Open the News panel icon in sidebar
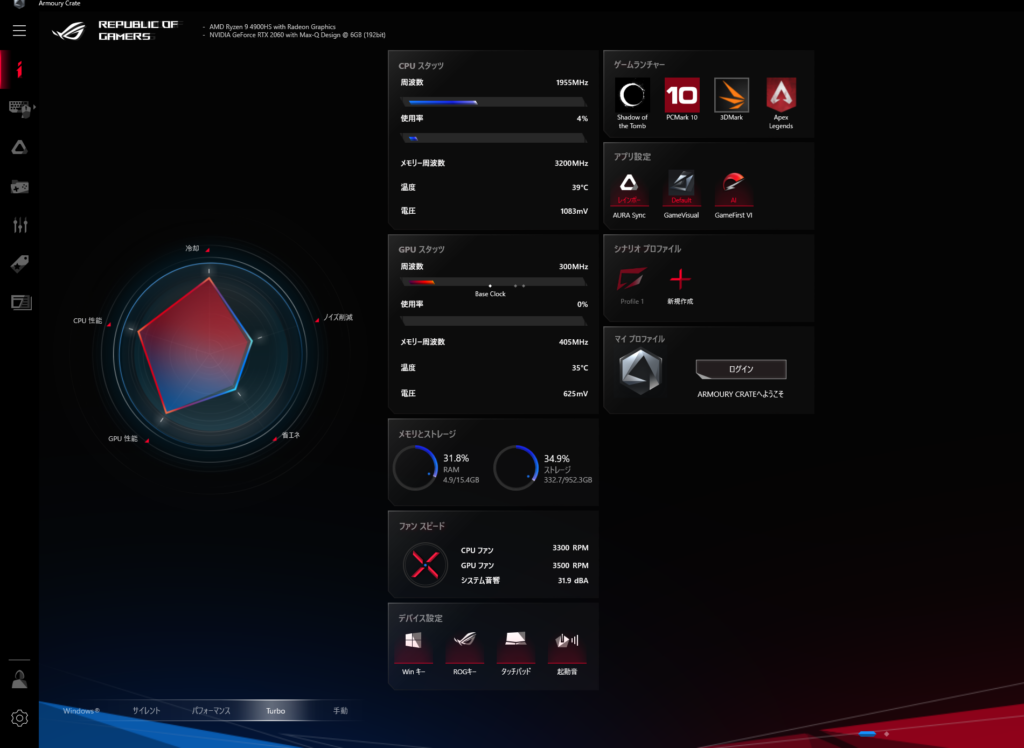The image size is (1024, 748). pos(21,302)
